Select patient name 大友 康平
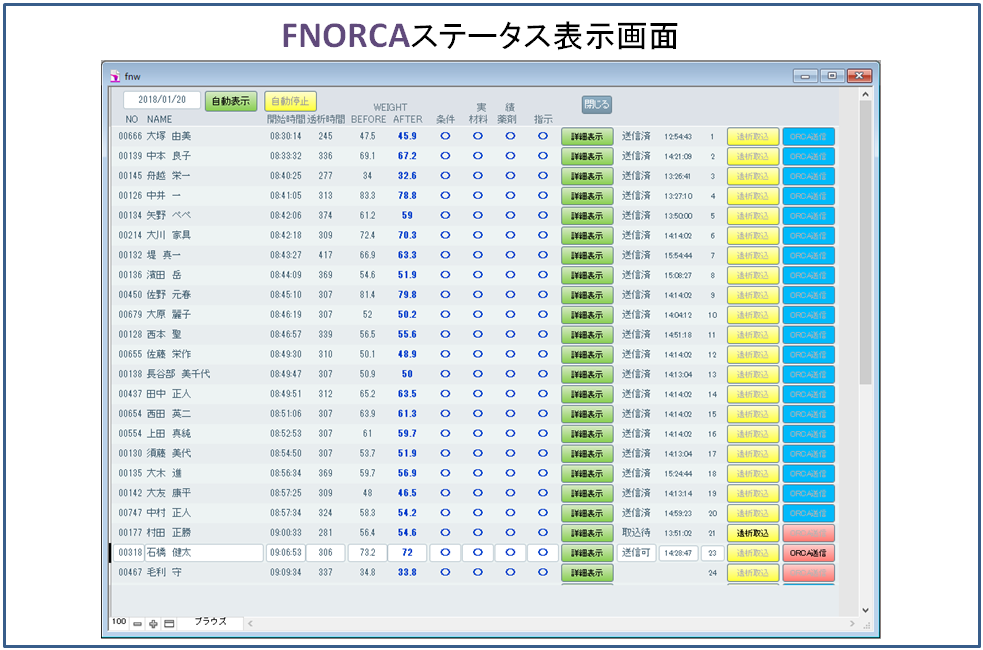Screen dimensions: 983x650 (169, 493)
